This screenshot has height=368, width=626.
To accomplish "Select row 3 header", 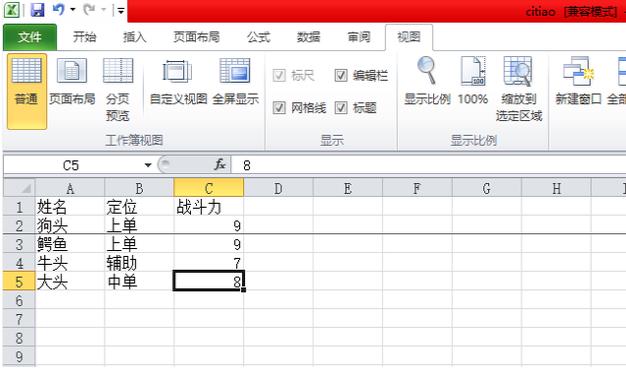I will coord(19,244).
